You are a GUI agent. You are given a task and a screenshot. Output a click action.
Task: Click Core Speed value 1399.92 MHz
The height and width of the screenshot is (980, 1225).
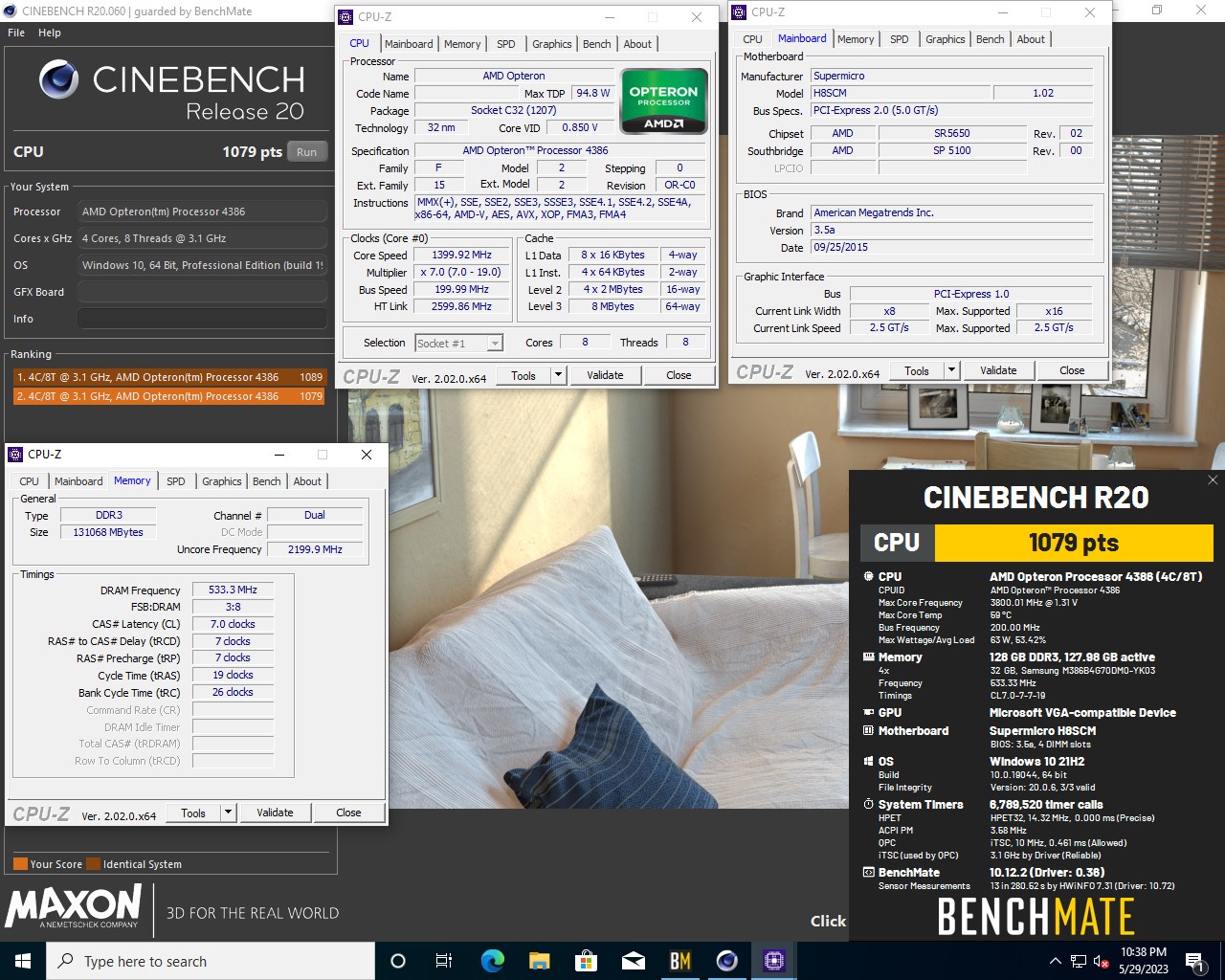(x=462, y=255)
